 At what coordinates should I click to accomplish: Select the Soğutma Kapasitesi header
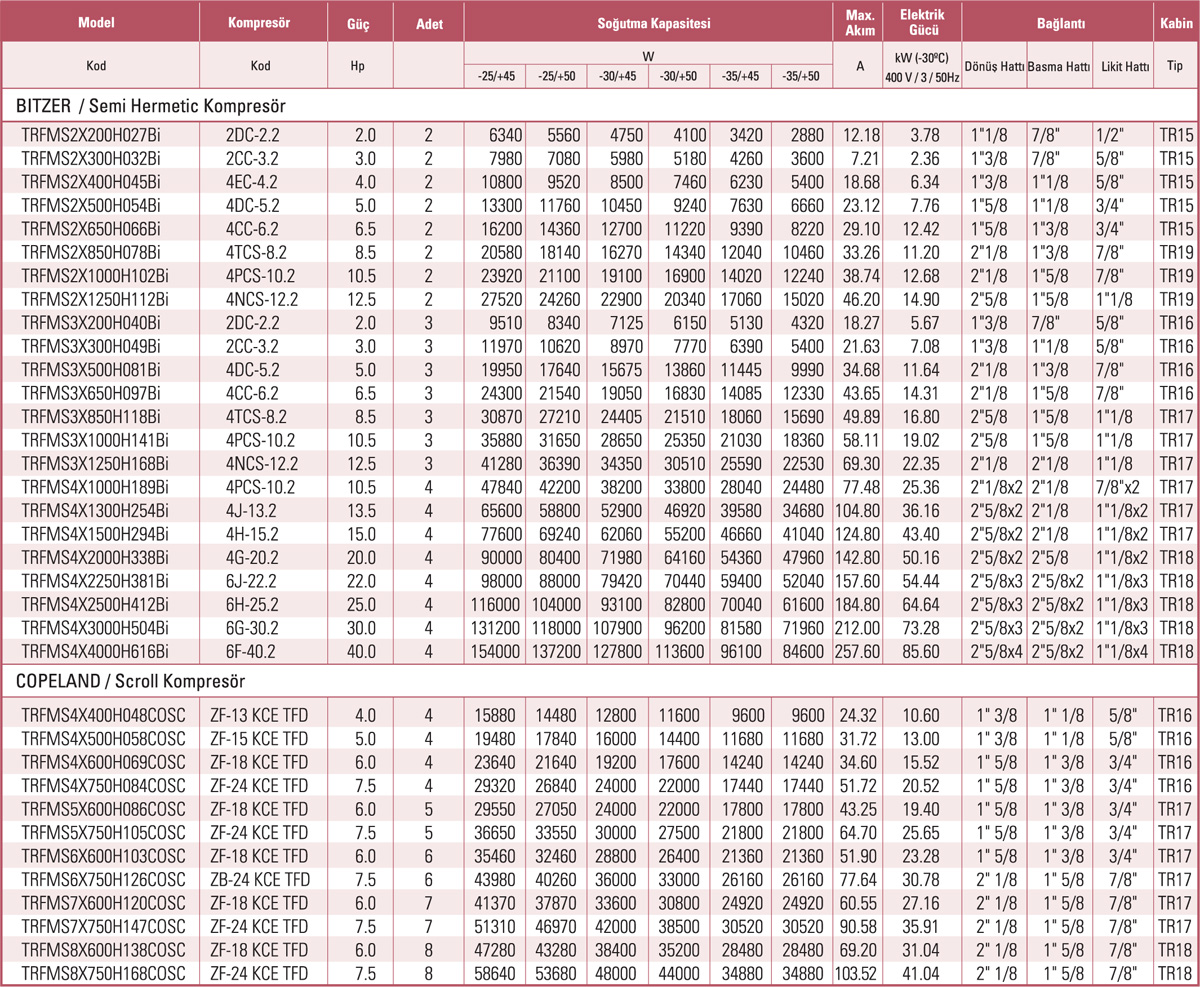point(648,21)
